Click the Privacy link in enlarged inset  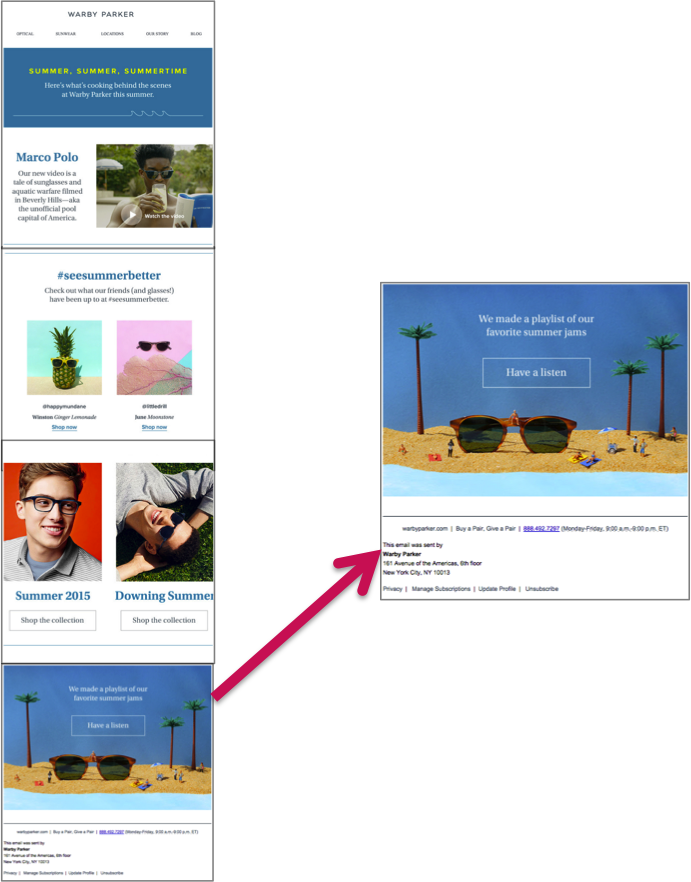[392, 588]
